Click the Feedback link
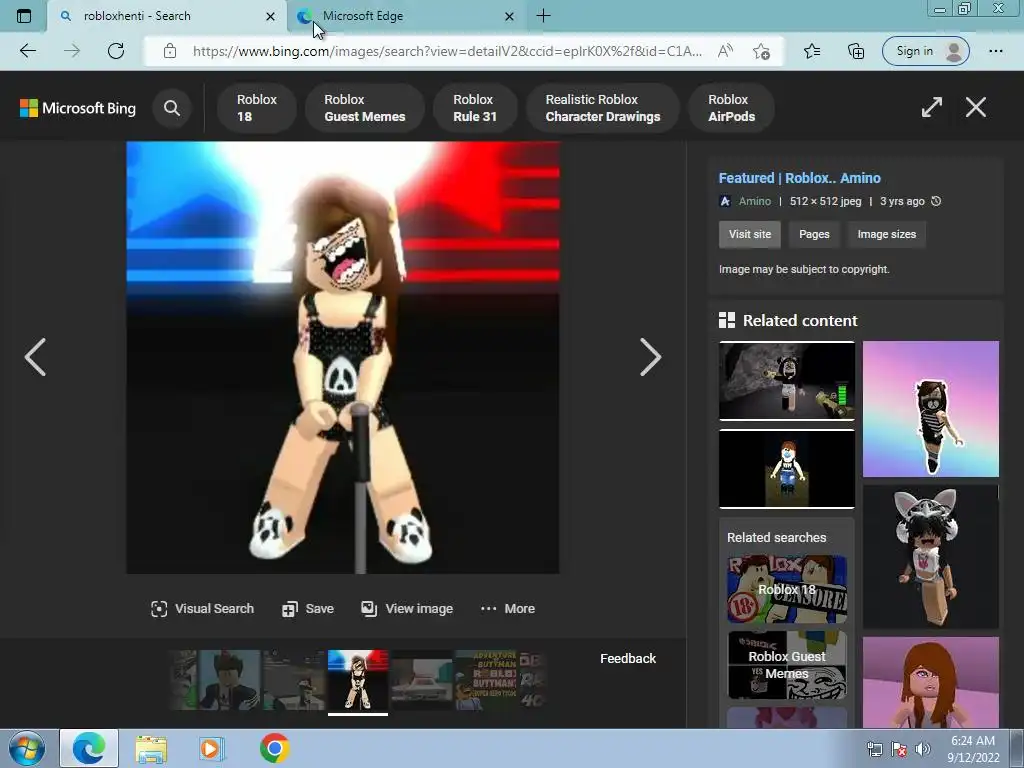The height and width of the screenshot is (768, 1024). point(628,658)
